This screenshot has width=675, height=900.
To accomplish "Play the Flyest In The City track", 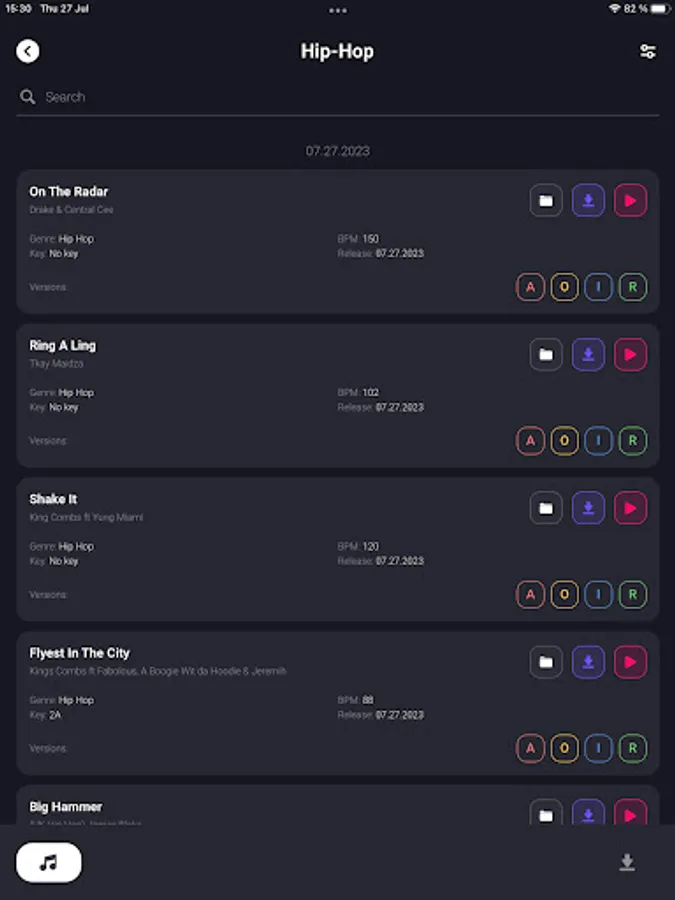I will 630,662.
